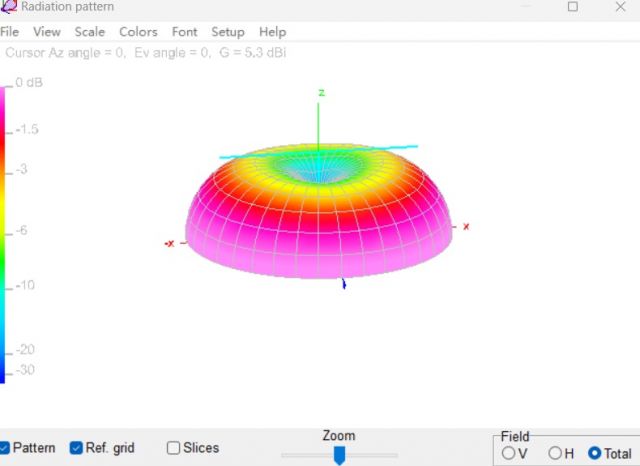Click the dB color scale bar
This screenshot has height=466, width=640.
[2, 235]
